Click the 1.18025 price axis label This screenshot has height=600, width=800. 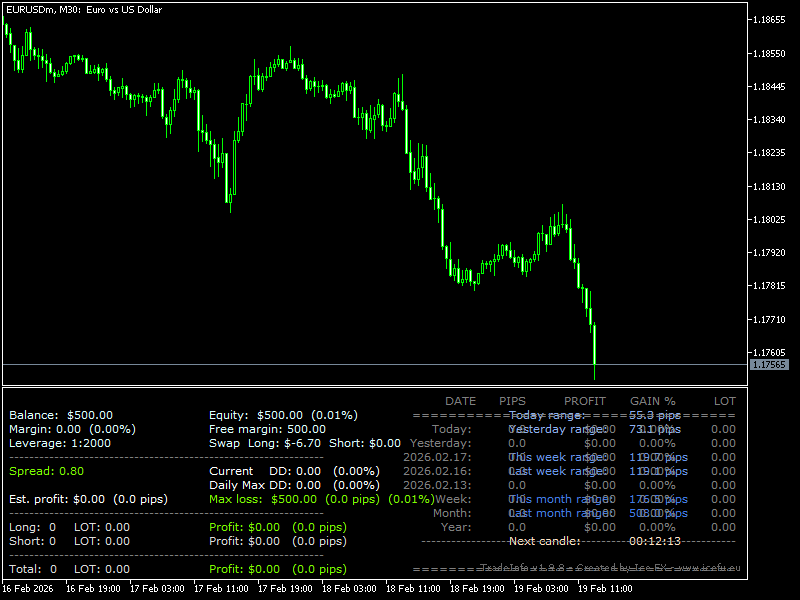[x=769, y=220]
